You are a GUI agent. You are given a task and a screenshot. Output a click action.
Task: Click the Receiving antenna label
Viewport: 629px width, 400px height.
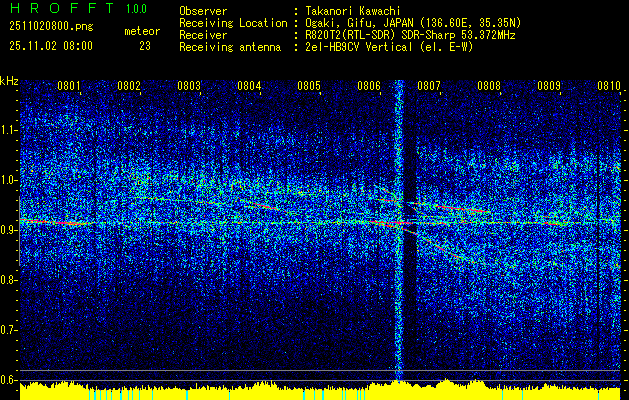[x=230, y=47]
